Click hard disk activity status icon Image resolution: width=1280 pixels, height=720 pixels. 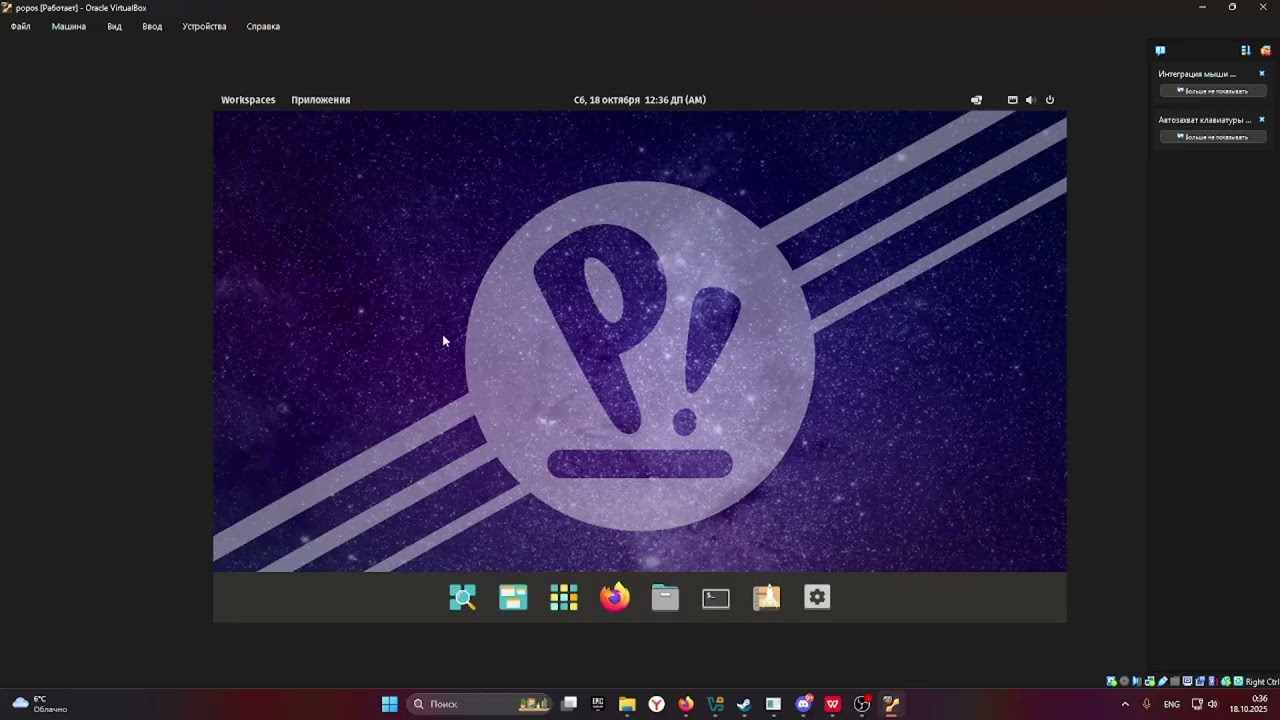1111,681
